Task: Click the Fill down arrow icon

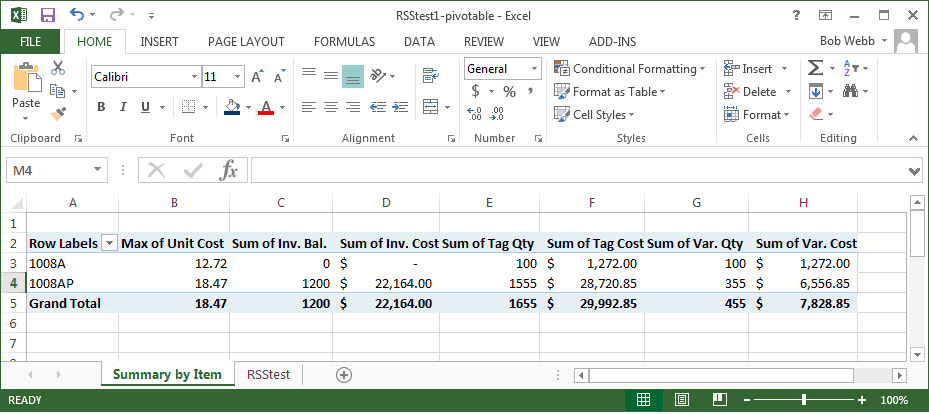Action: pyautogui.click(x=816, y=91)
